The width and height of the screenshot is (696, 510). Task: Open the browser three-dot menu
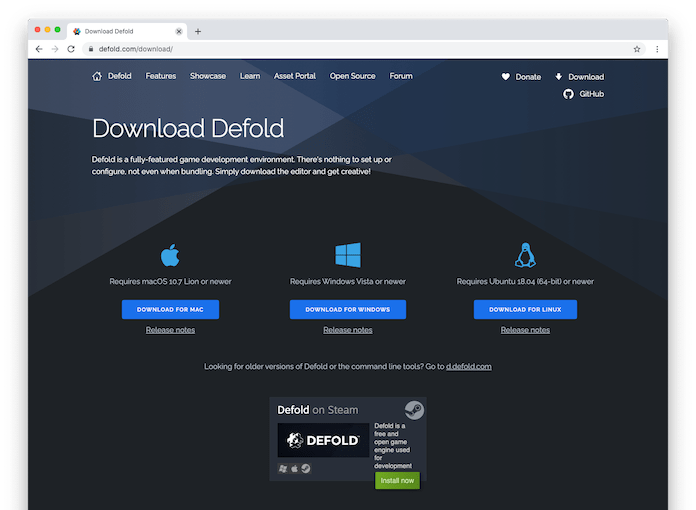(x=657, y=49)
